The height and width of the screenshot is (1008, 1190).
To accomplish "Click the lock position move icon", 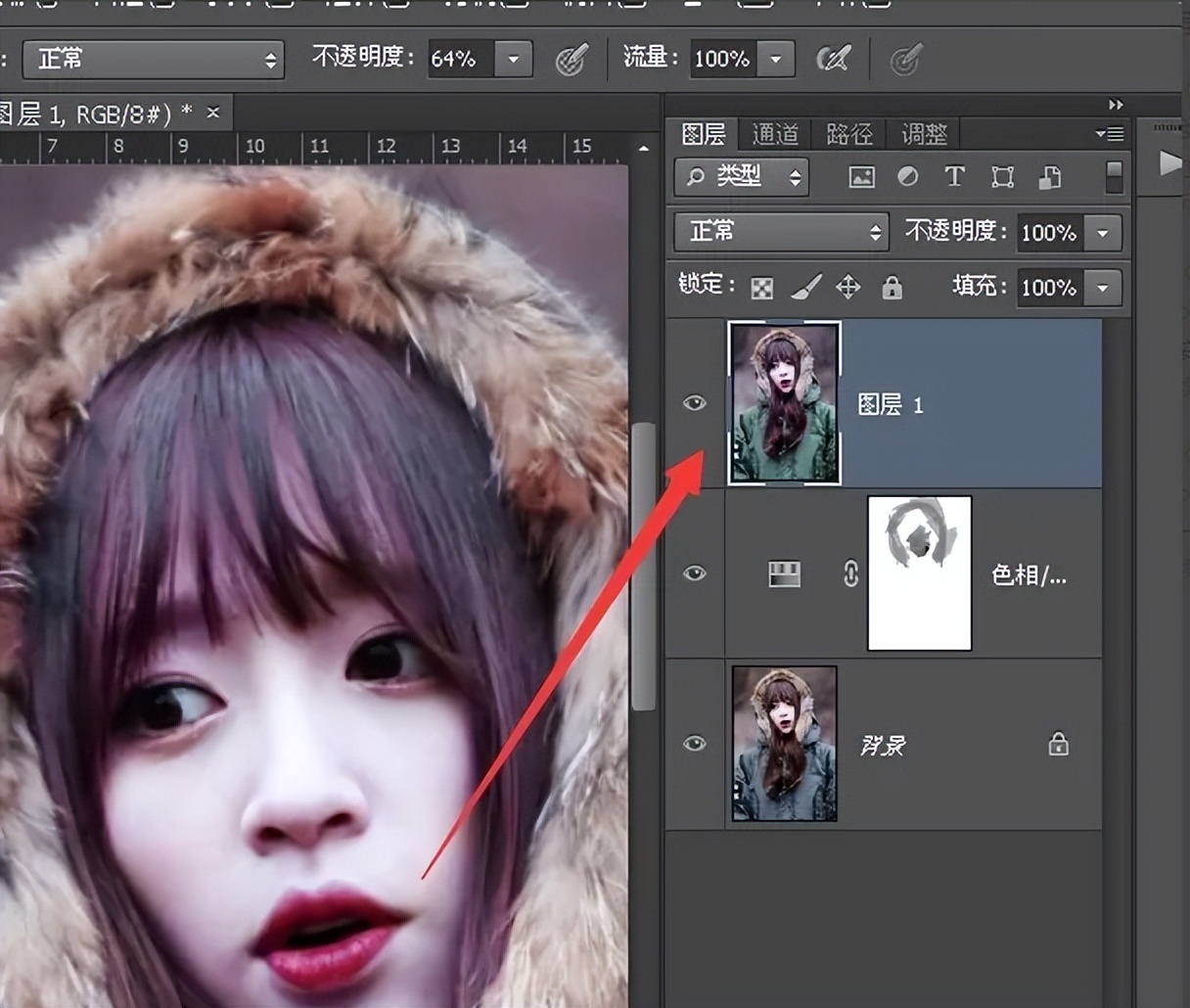I will pos(847,287).
